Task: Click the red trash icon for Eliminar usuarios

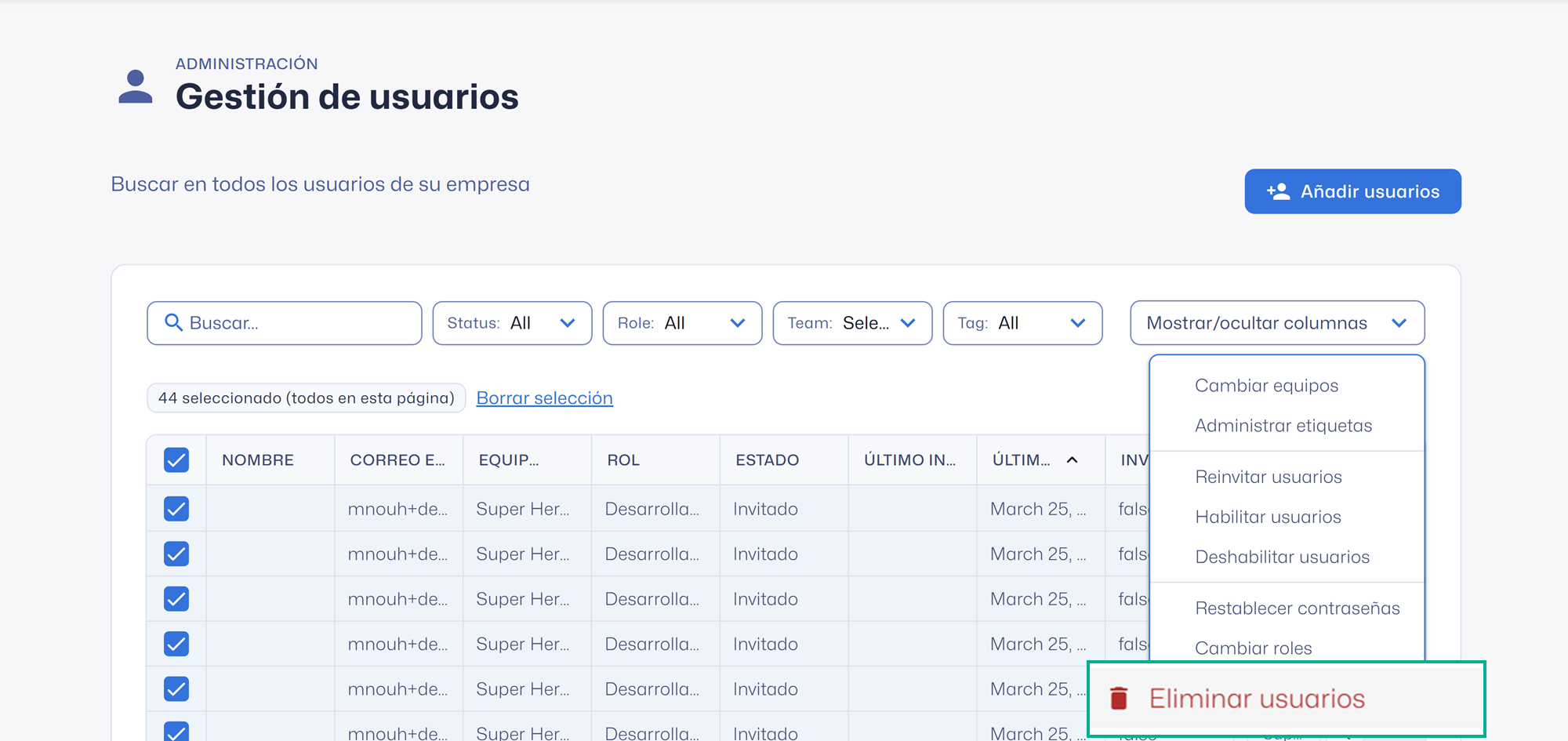Action: pos(1119,698)
